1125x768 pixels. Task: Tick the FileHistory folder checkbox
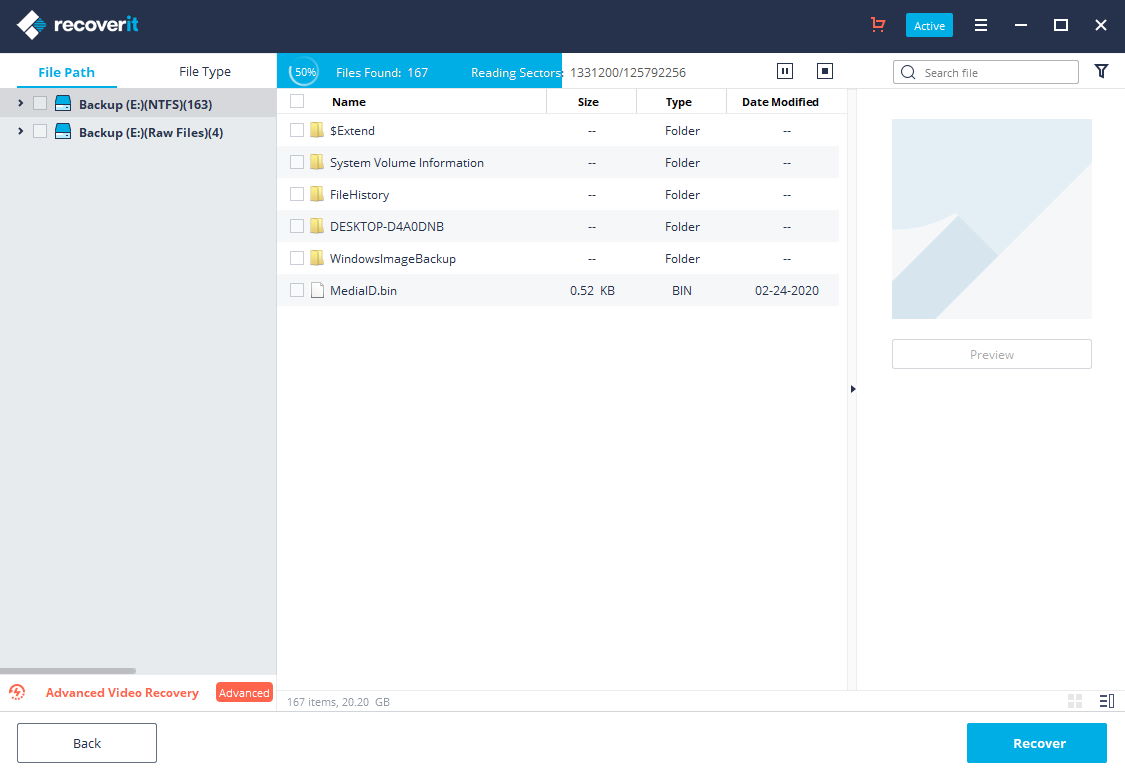point(297,194)
